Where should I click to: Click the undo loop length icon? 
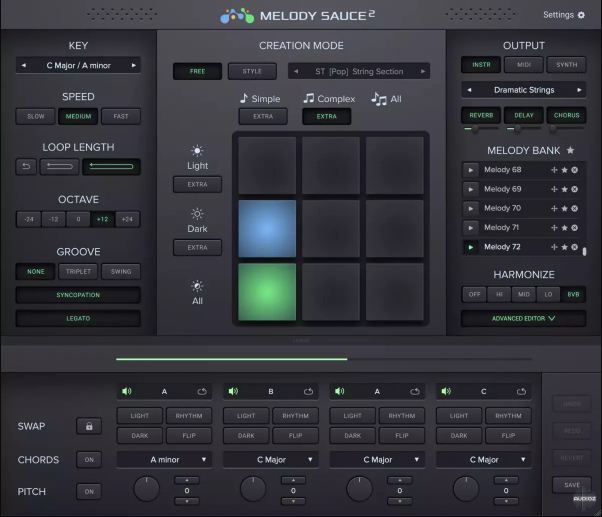[26, 166]
